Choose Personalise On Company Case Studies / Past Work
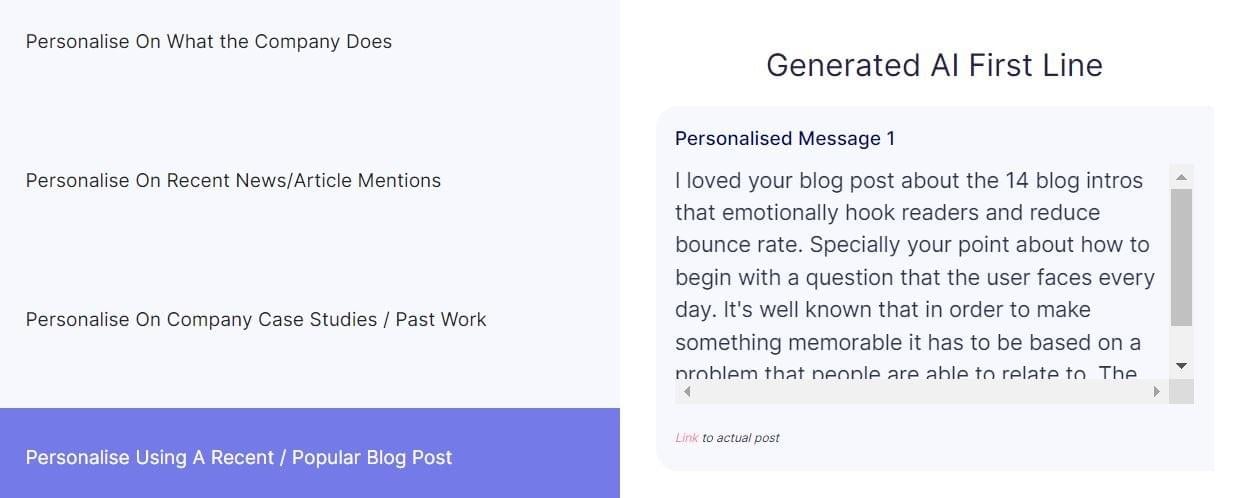This screenshot has width=1239, height=498. tap(256, 320)
